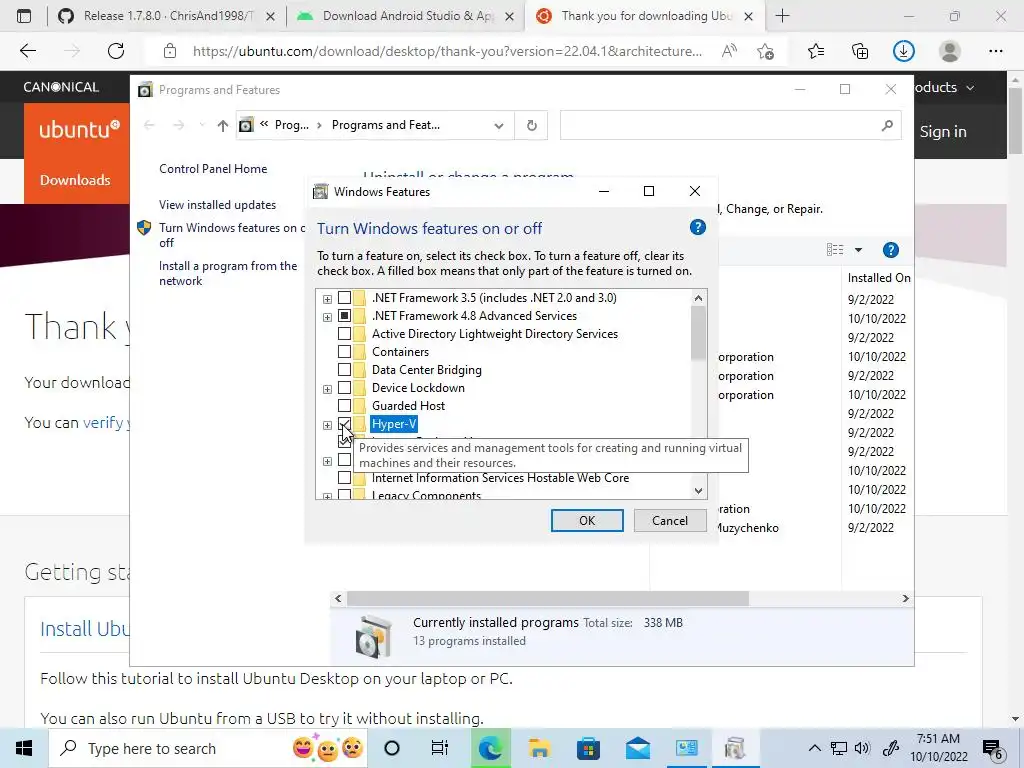This screenshot has height=768, width=1024.
Task: Click the Edge back arrow
Action: [x=28, y=51]
